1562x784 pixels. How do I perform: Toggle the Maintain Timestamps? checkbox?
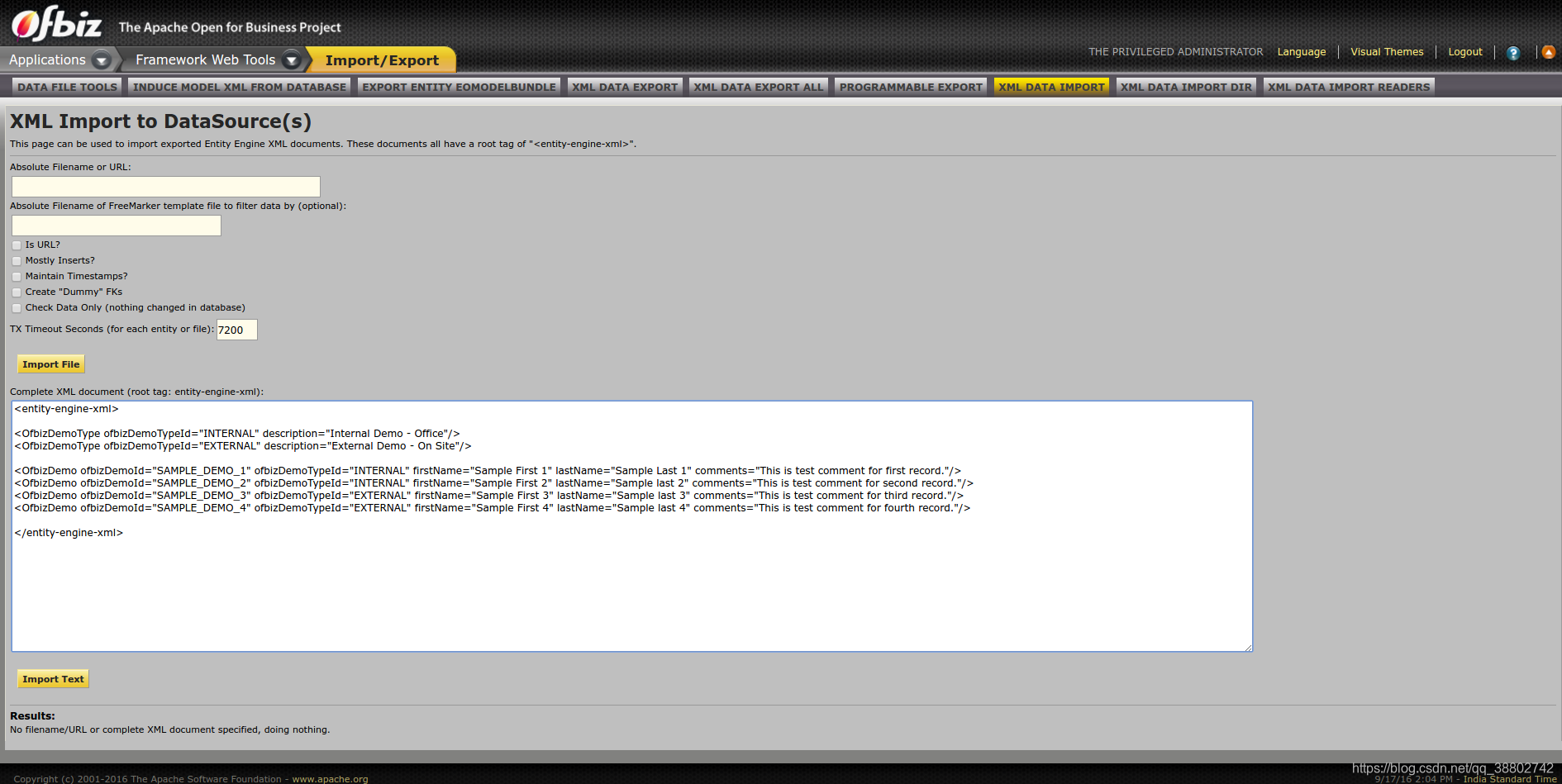pyautogui.click(x=17, y=277)
